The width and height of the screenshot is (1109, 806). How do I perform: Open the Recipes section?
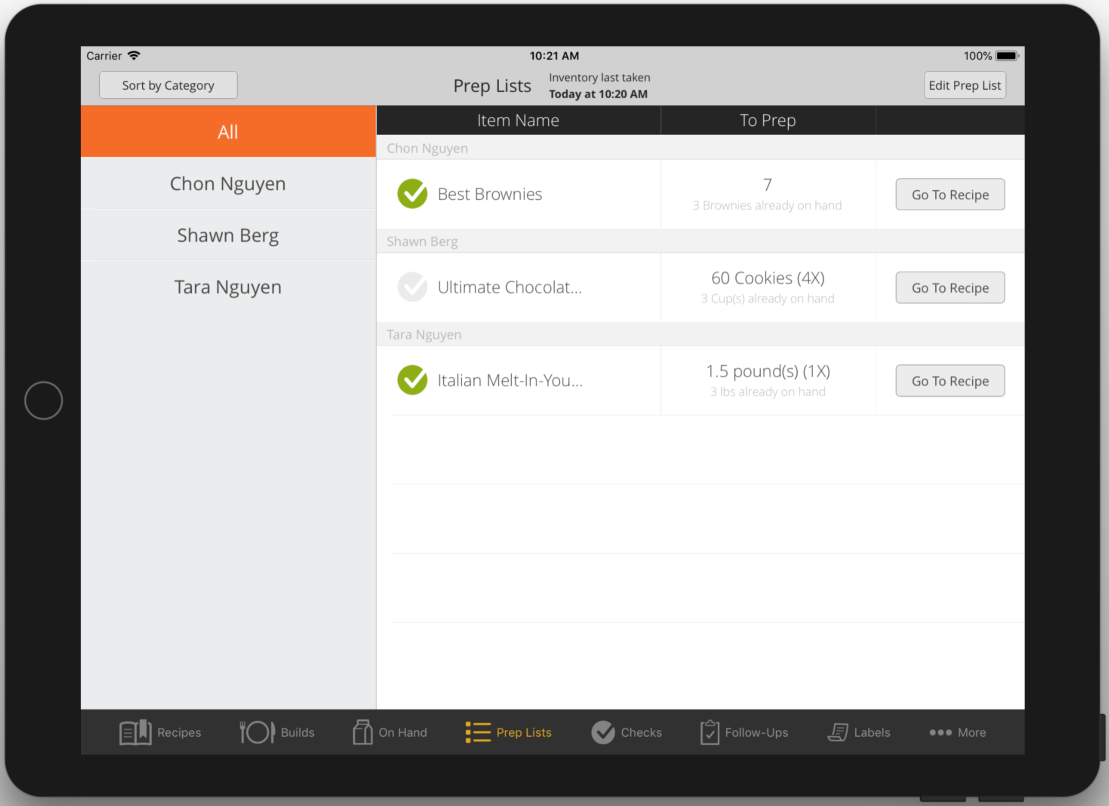[160, 732]
